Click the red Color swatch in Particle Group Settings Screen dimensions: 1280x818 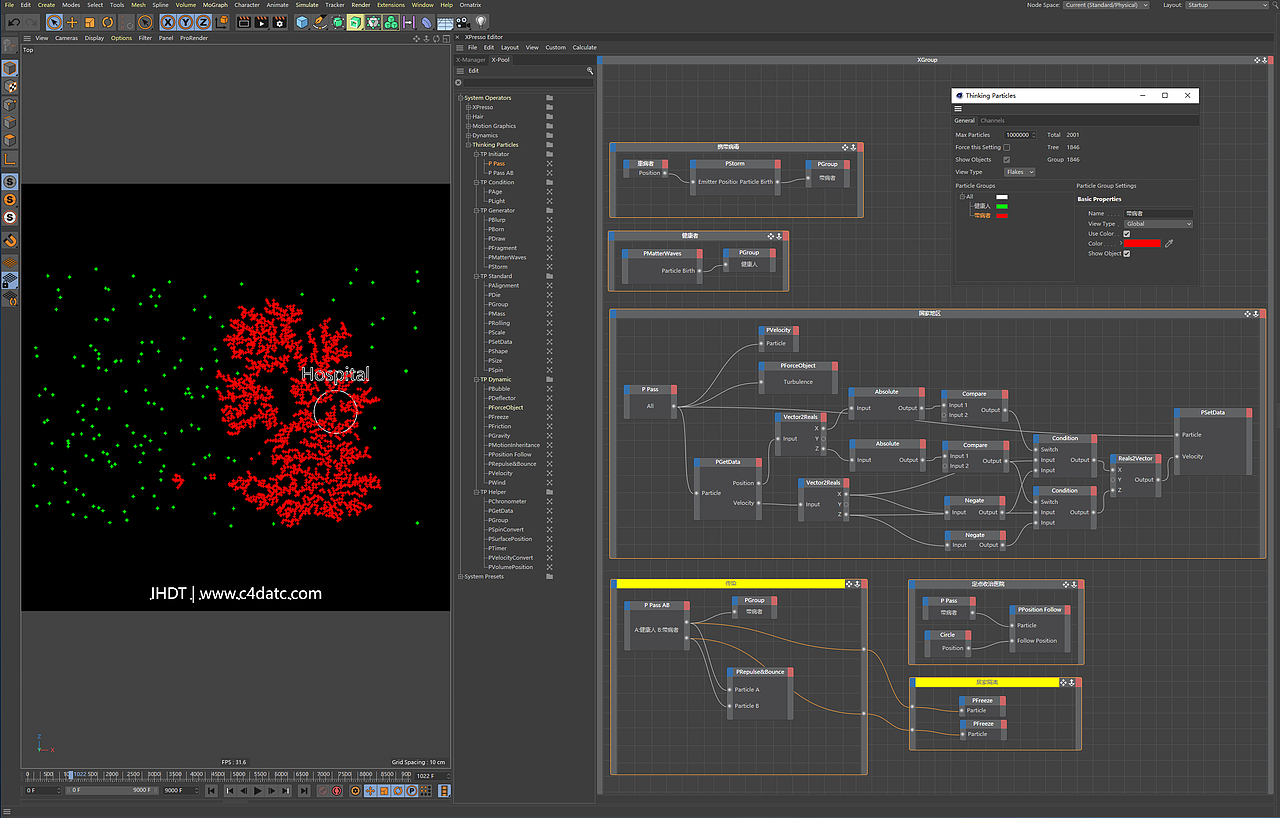[x=1142, y=243]
